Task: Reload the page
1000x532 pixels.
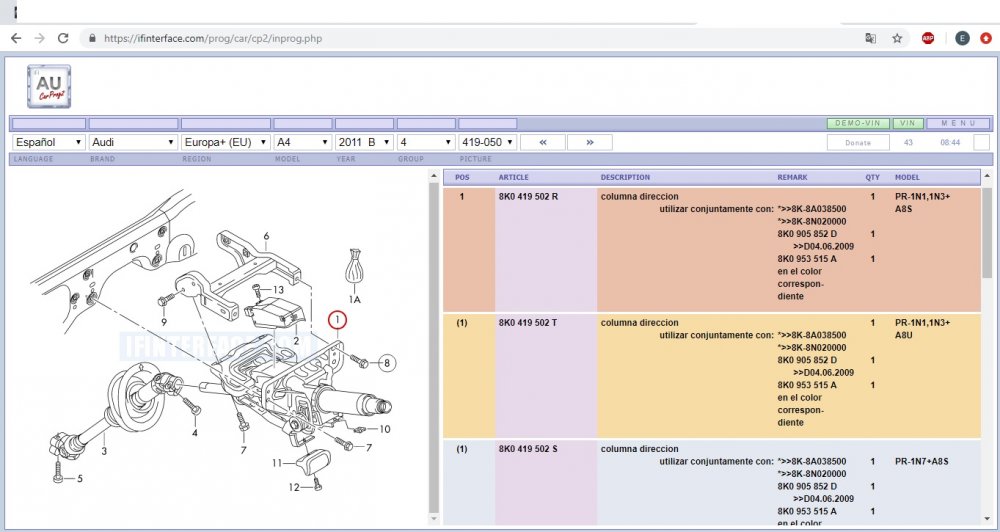Action: click(x=63, y=38)
